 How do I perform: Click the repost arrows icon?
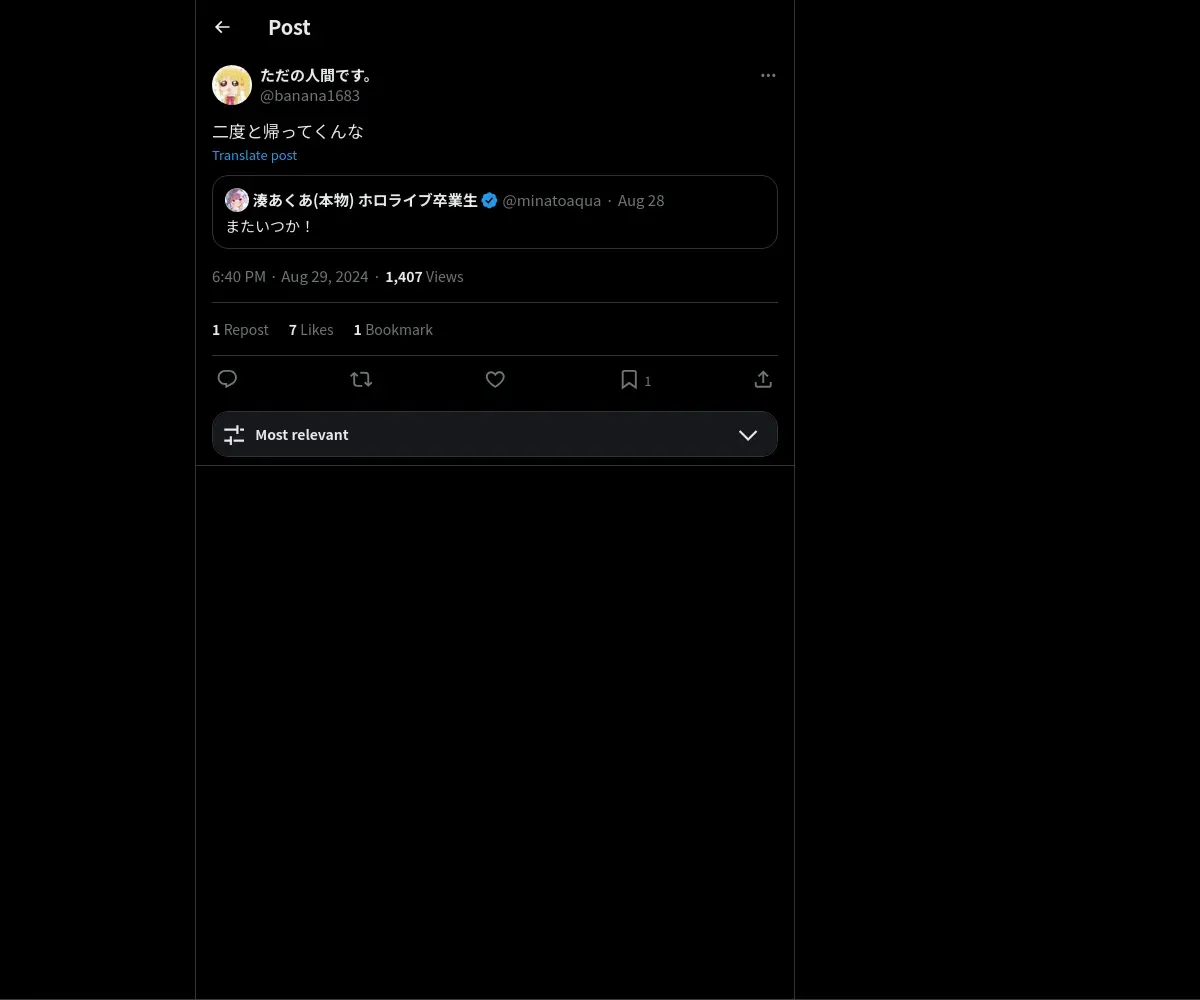point(361,379)
